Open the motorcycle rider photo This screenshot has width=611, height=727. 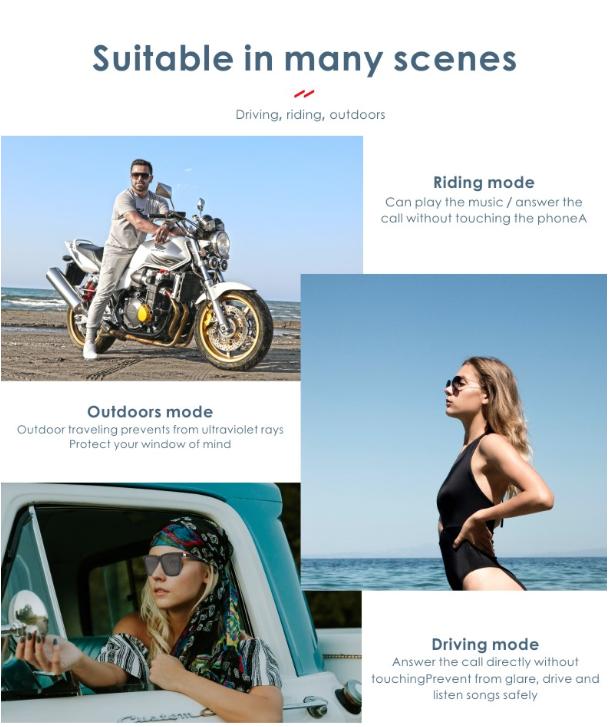[151, 258]
